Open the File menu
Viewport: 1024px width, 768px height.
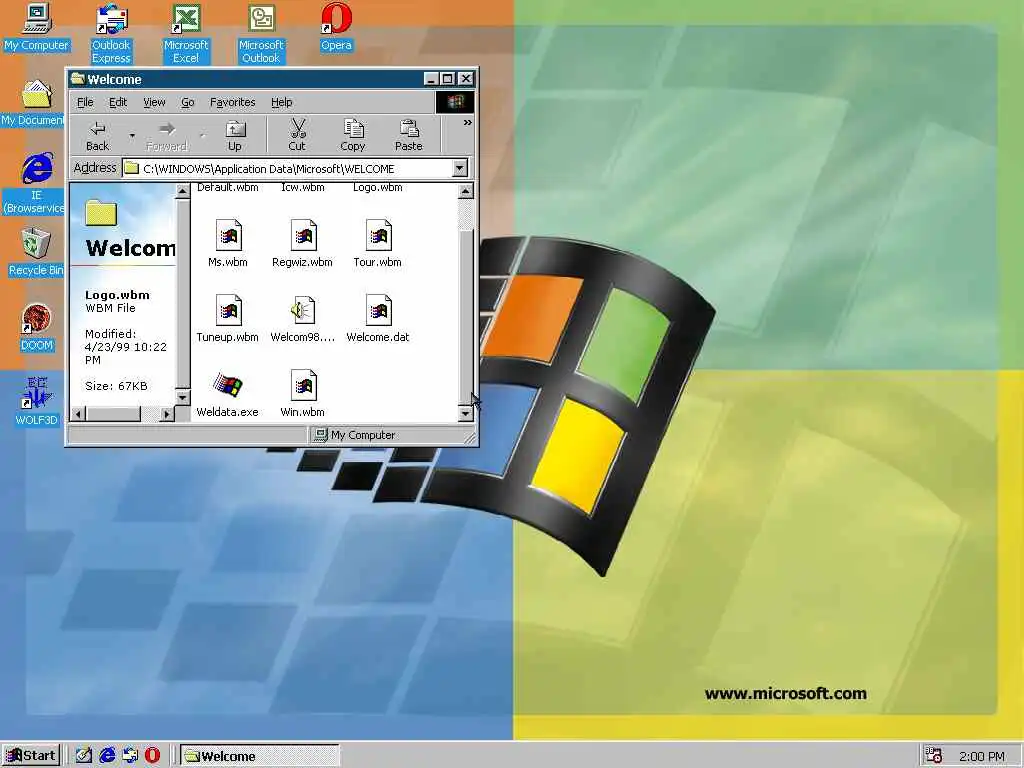tap(86, 103)
